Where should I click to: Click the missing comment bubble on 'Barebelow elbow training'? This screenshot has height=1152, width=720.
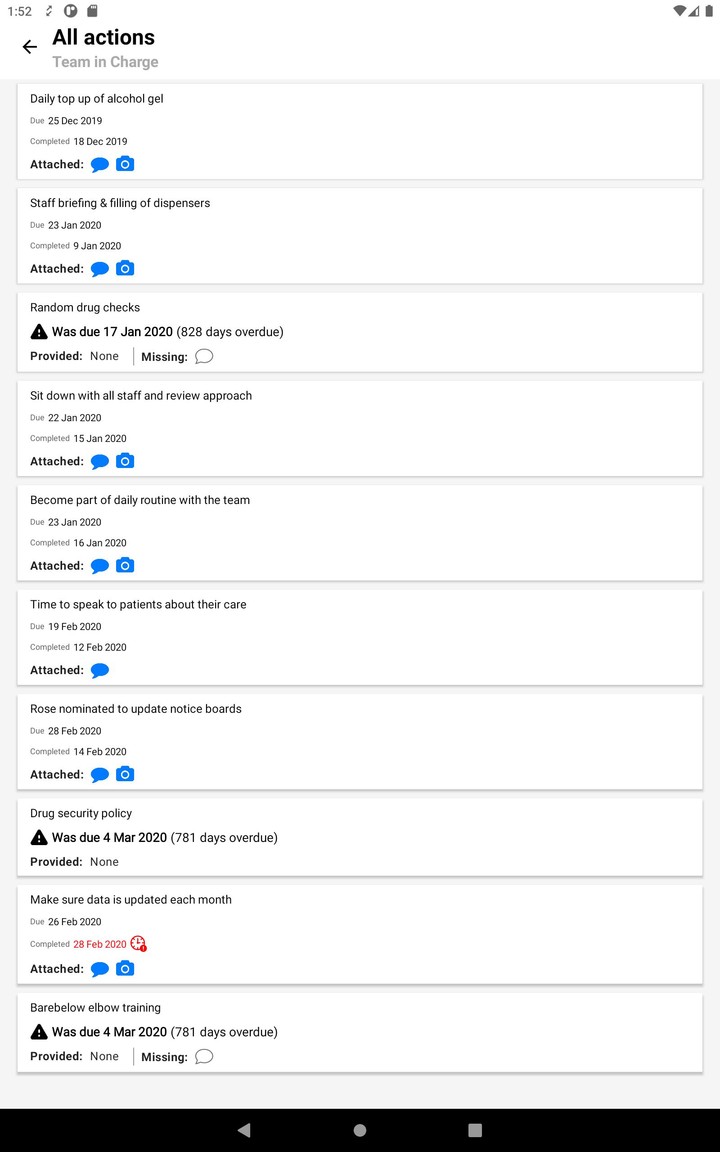(204, 1056)
